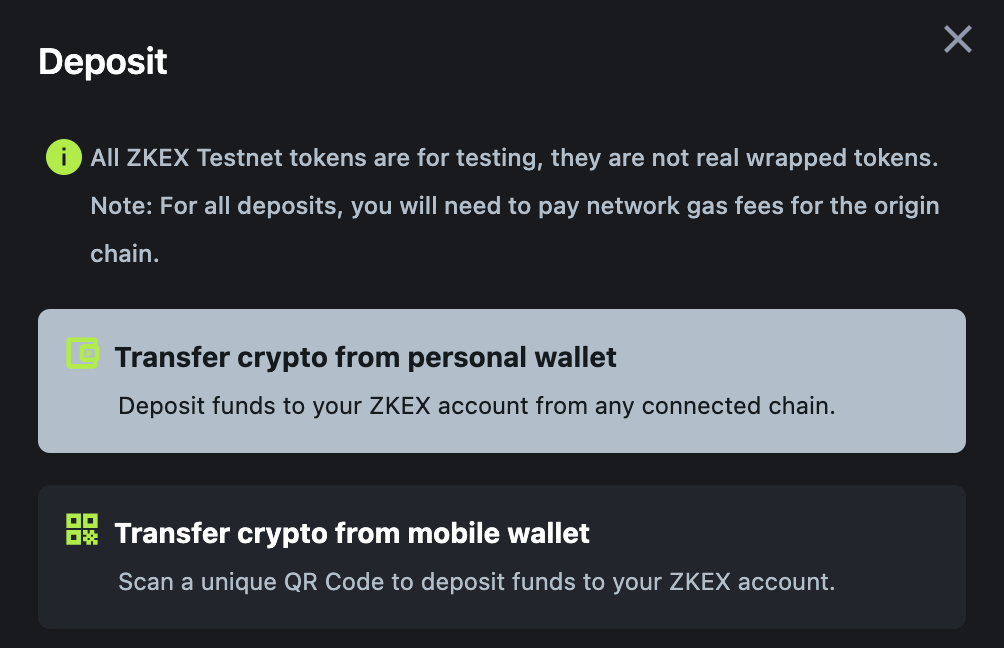This screenshot has height=648, width=1004.
Task: Click the green info icon
Action: (63, 157)
